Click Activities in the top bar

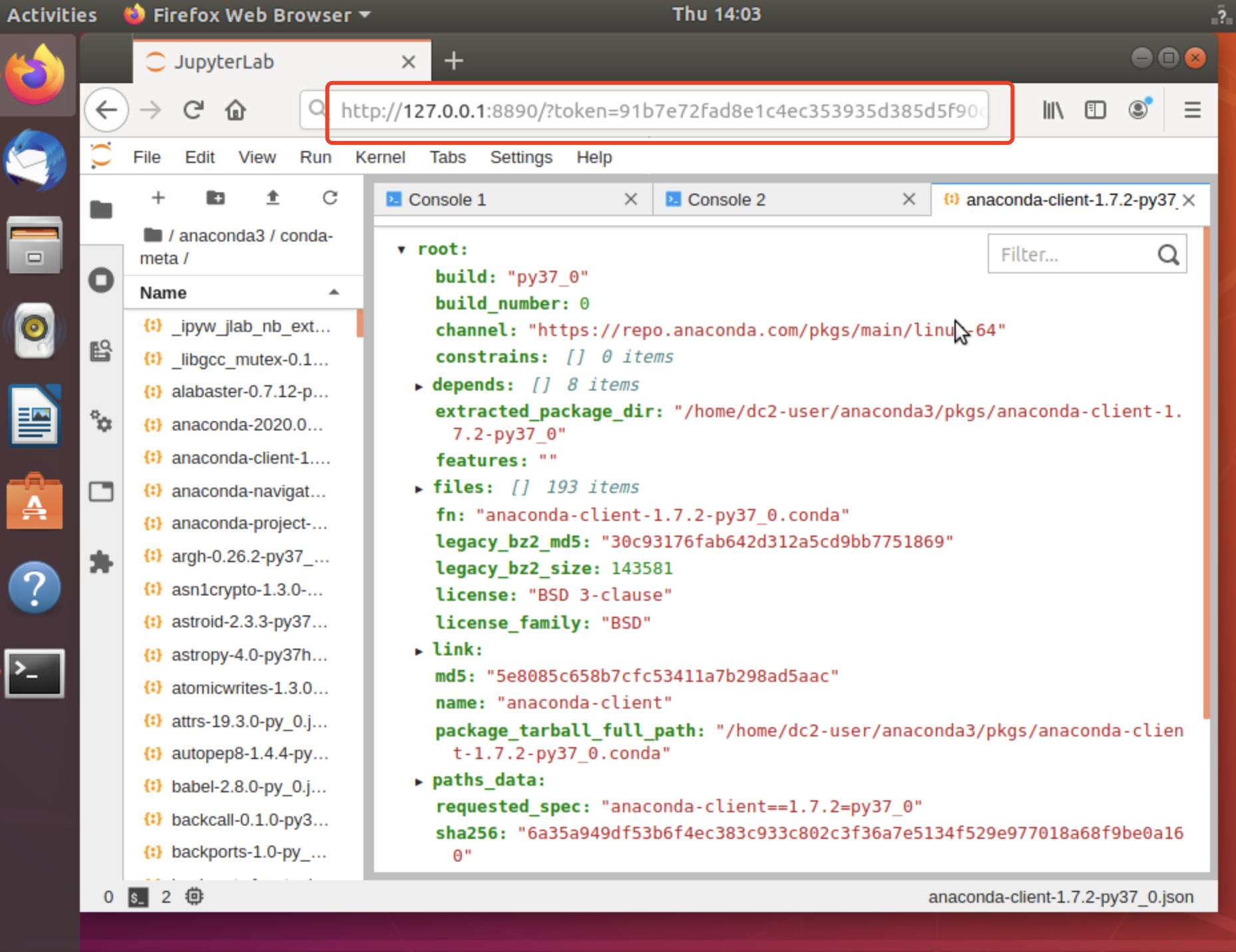(51, 15)
